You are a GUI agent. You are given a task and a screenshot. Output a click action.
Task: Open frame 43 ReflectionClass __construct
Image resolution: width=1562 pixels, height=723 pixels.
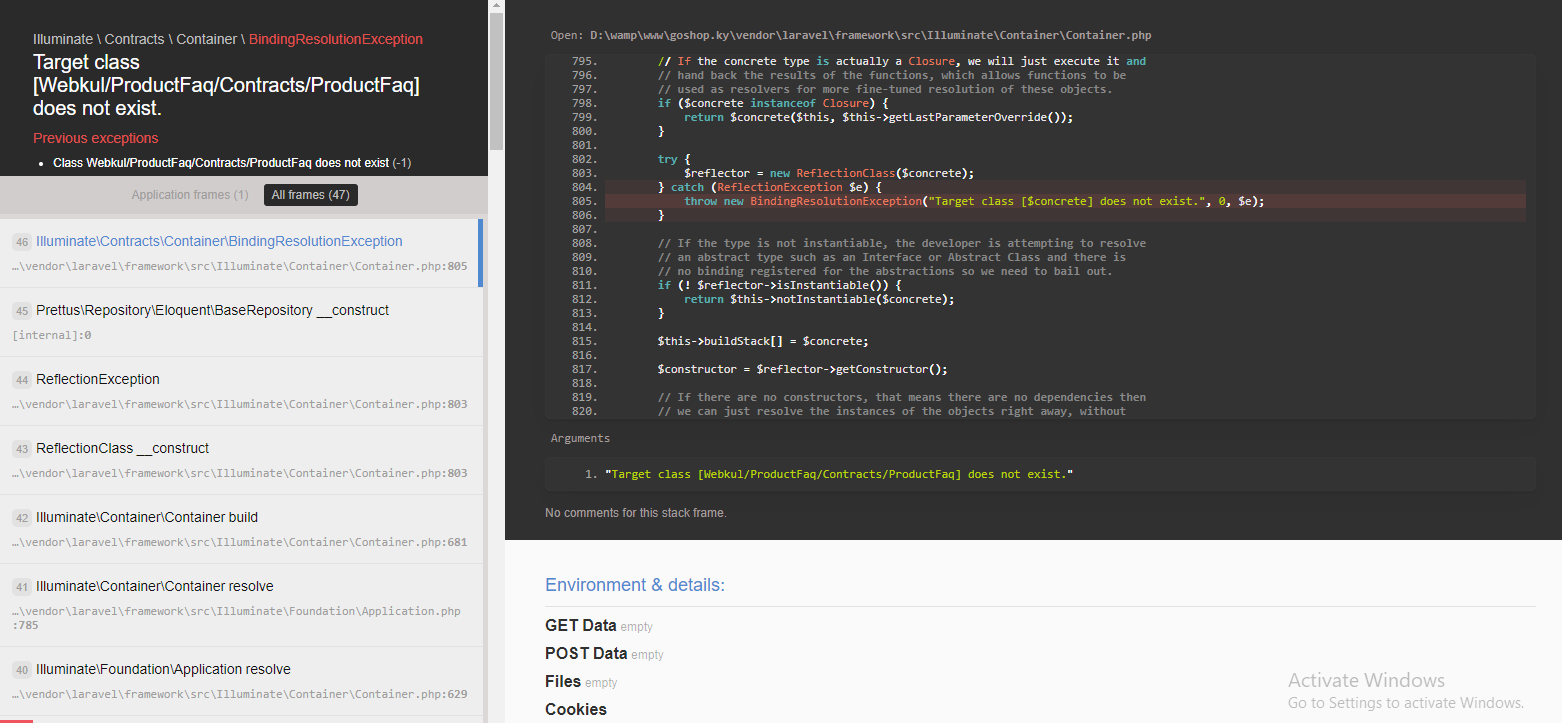click(x=242, y=460)
